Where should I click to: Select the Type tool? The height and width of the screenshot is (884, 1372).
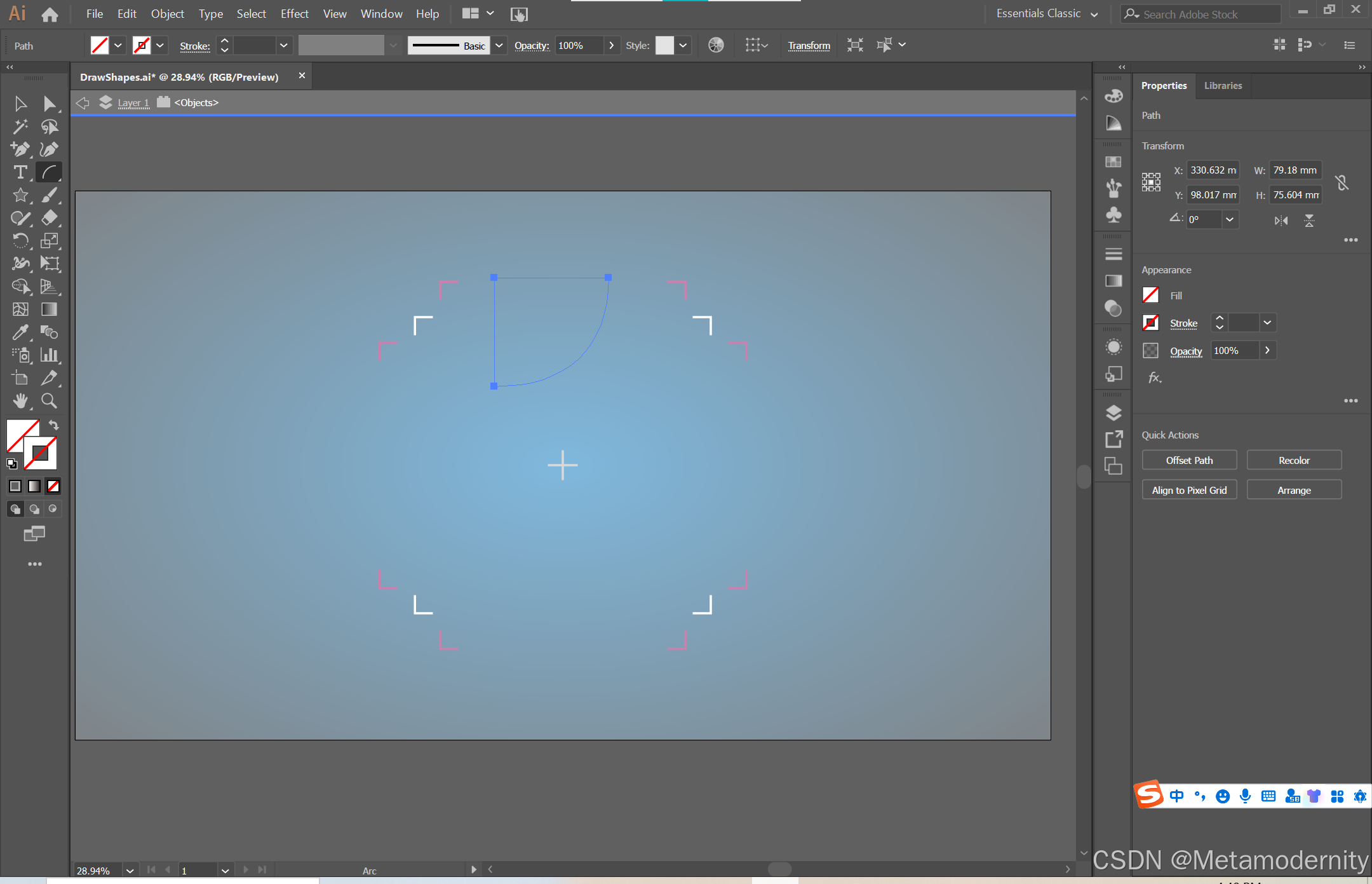[20, 172]
